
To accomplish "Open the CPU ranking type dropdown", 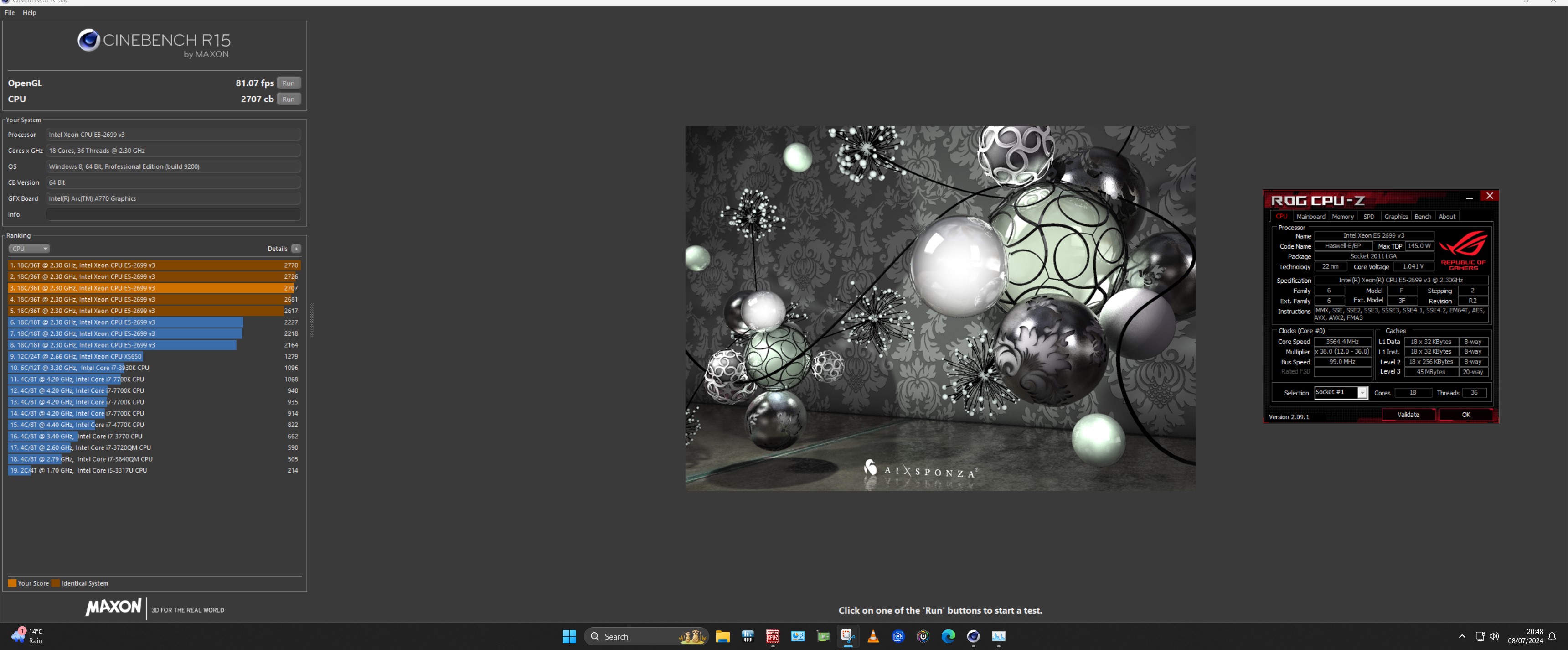I will 29,249.
